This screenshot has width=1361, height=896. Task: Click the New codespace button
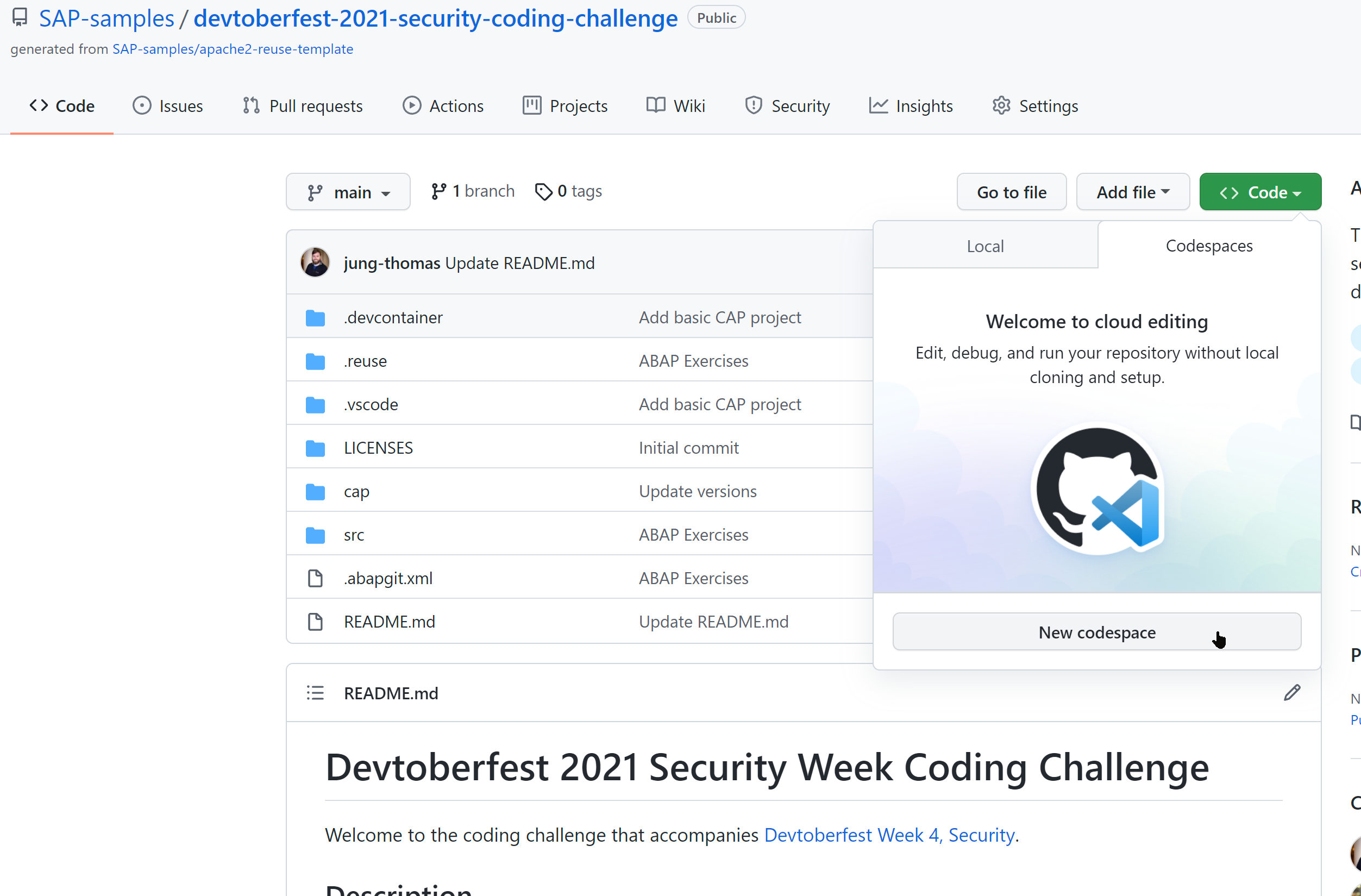click(1097, 632)
